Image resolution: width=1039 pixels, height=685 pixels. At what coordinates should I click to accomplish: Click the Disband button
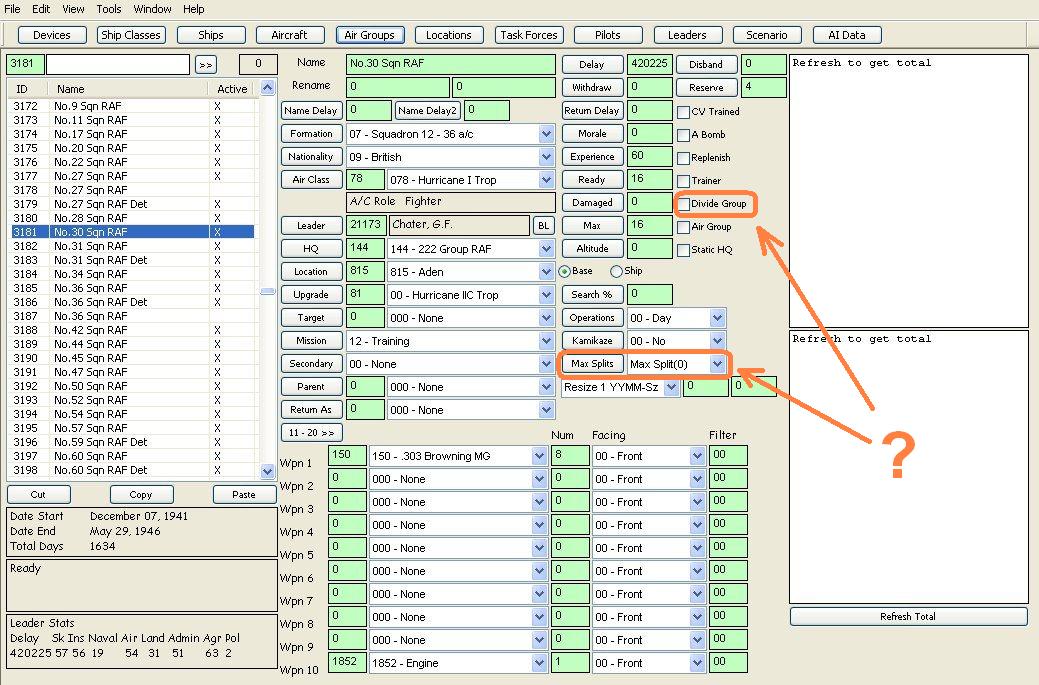click(x=706, y=64)
